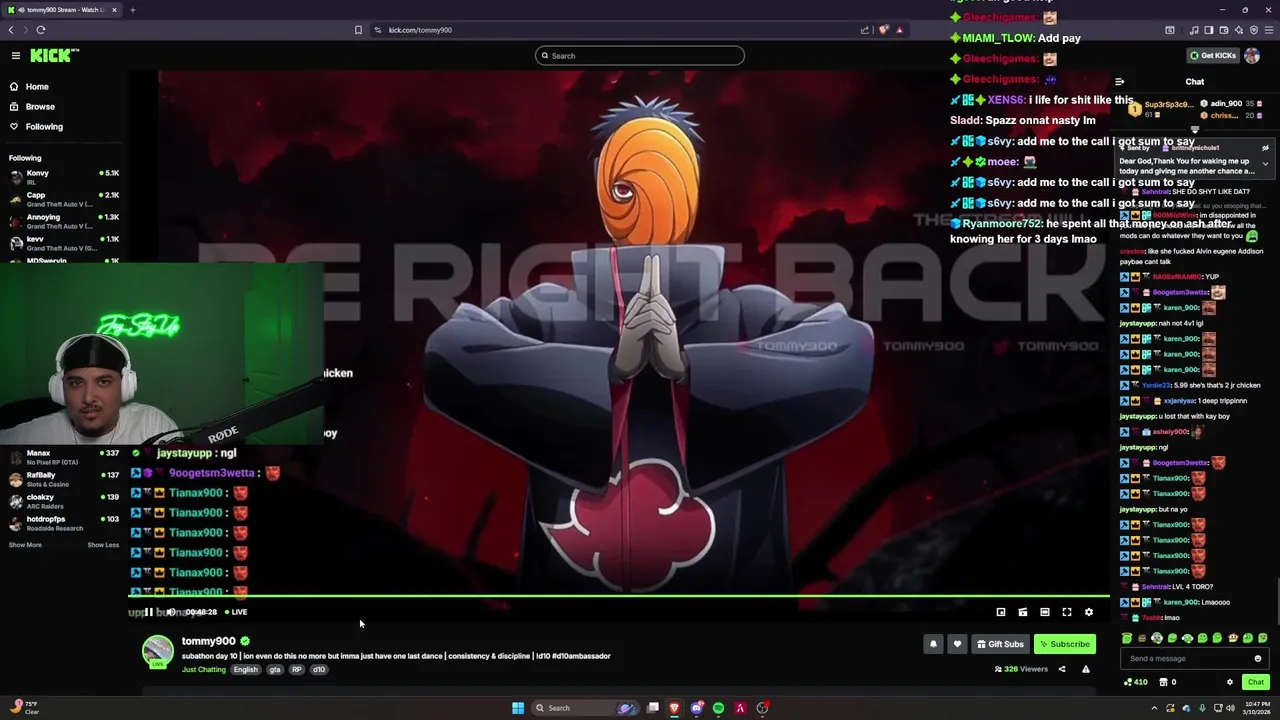The height and width of the screenshot is (720, 1280).
Task: Open Konvy's followed channel
Action: click(64, 176)
